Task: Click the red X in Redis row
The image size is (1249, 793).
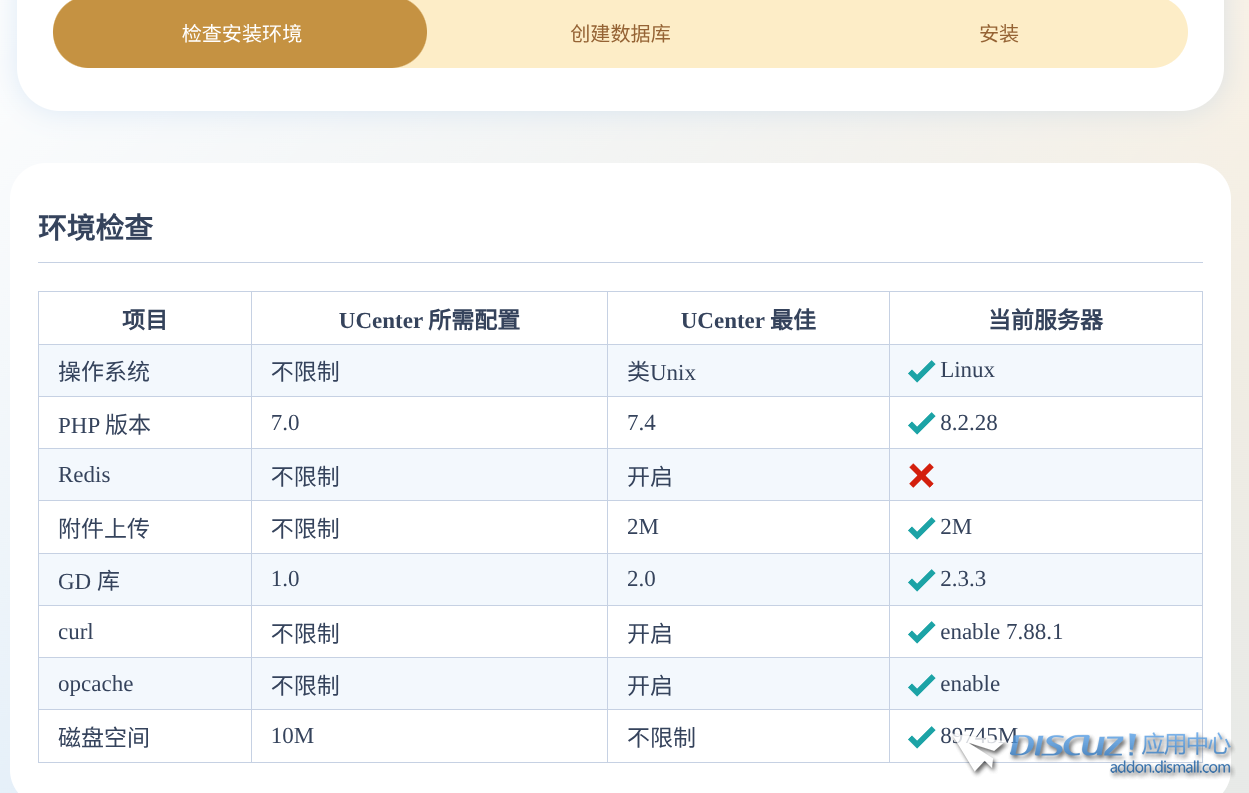Action: tap(921, 475)
